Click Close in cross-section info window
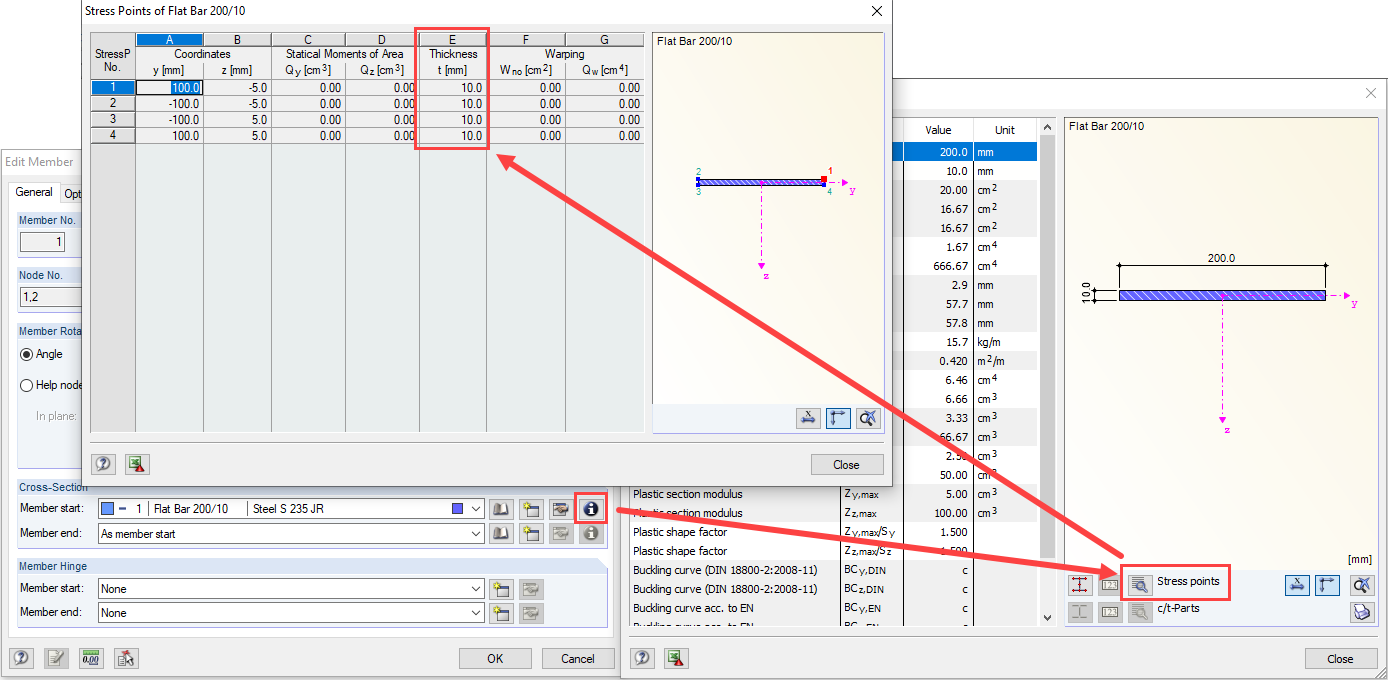This screenshot has width=1388, height=680. pos(1340,658)
